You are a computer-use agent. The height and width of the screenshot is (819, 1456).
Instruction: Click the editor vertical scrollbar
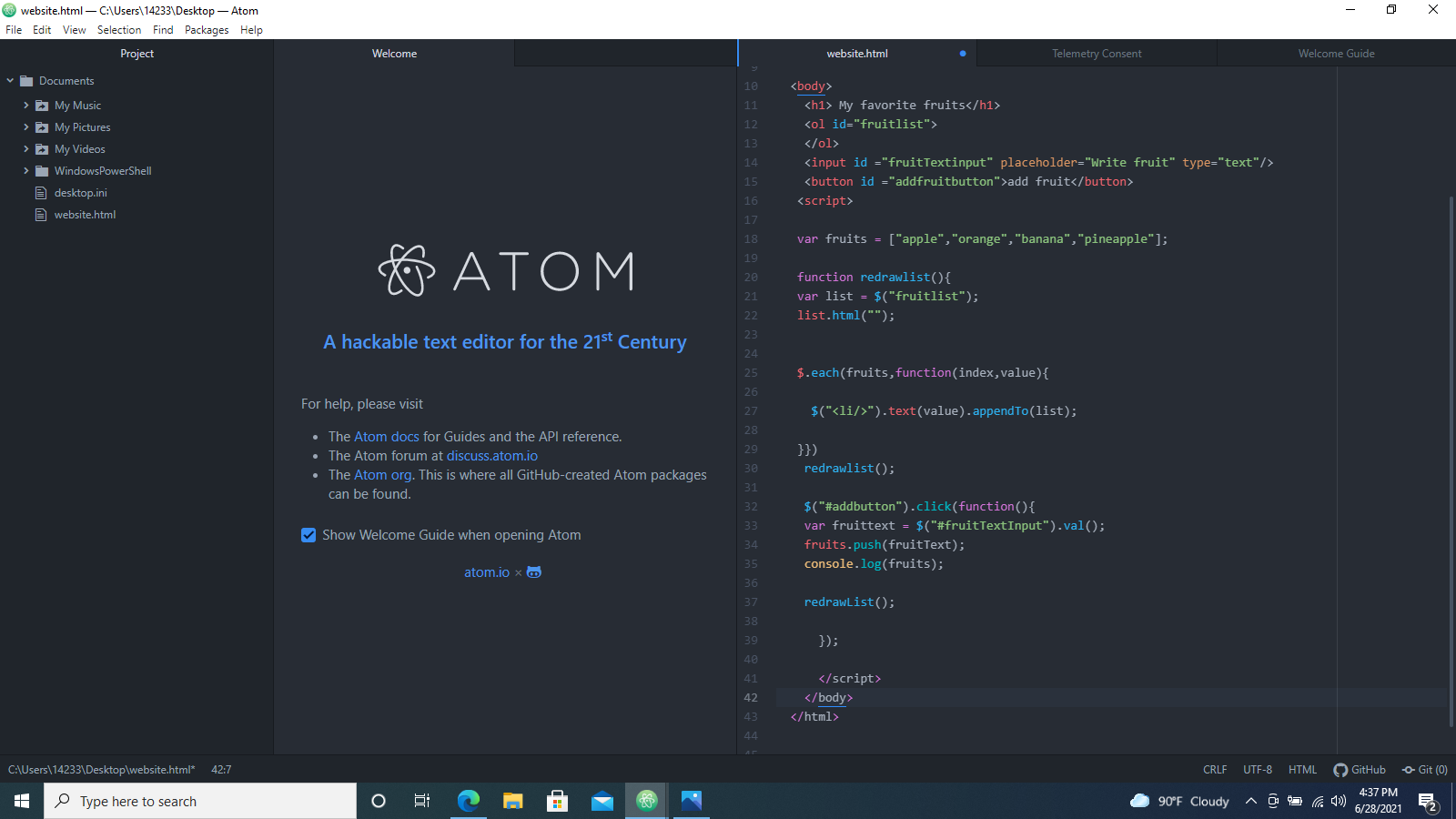[x=1451, y=461]
